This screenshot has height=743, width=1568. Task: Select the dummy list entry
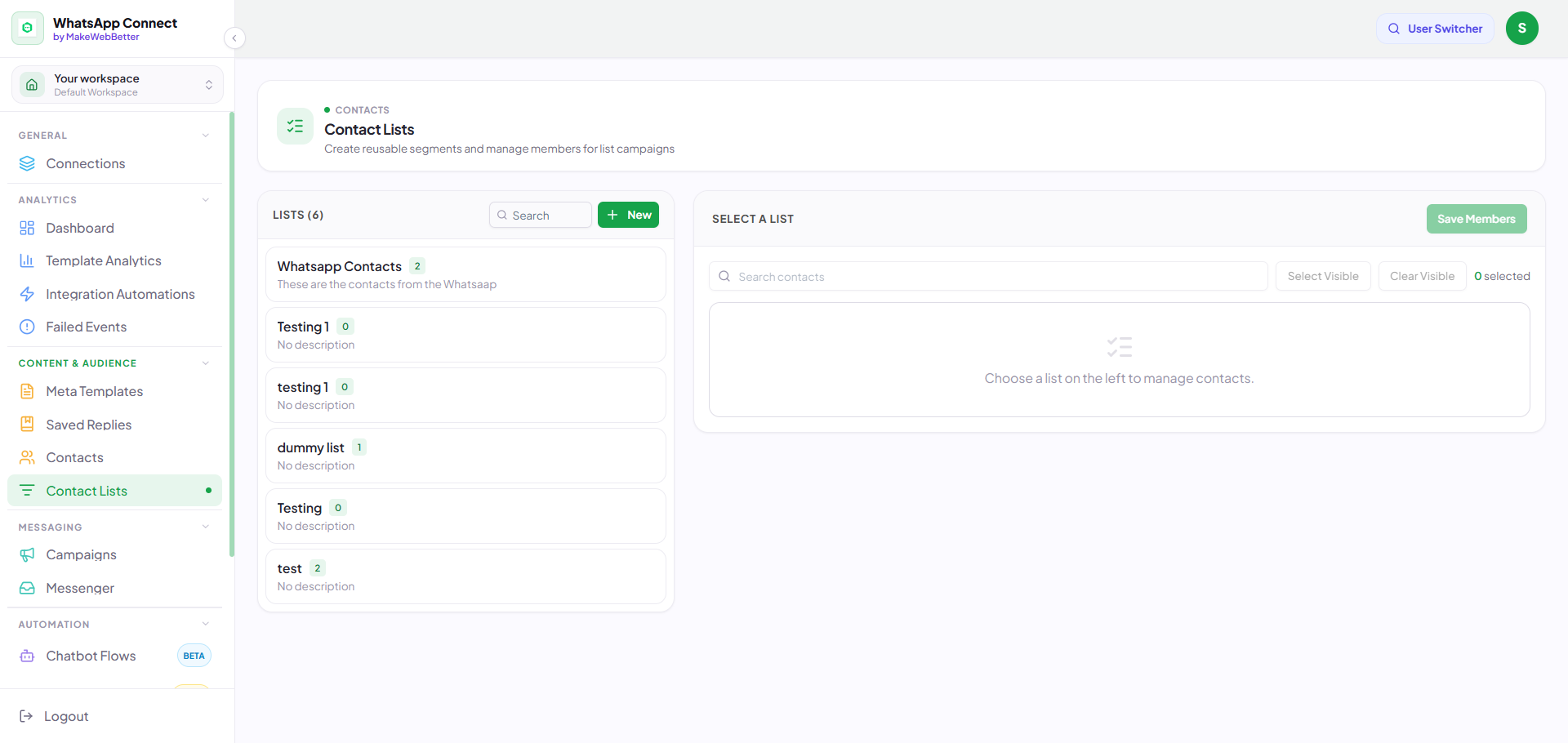pyautogui.click(x=465, y=456)
